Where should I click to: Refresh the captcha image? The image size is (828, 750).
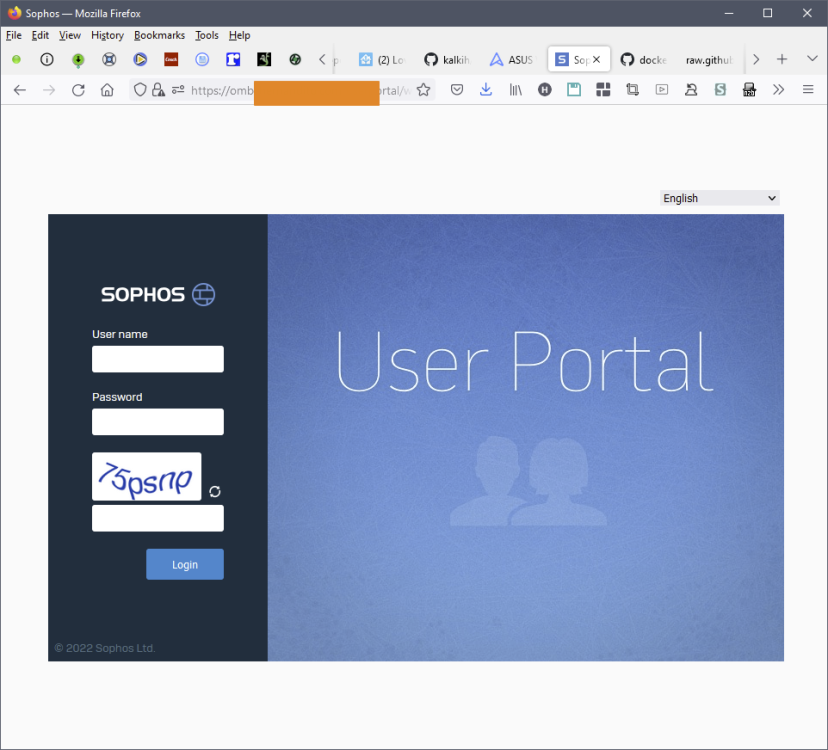pos(215,492)
